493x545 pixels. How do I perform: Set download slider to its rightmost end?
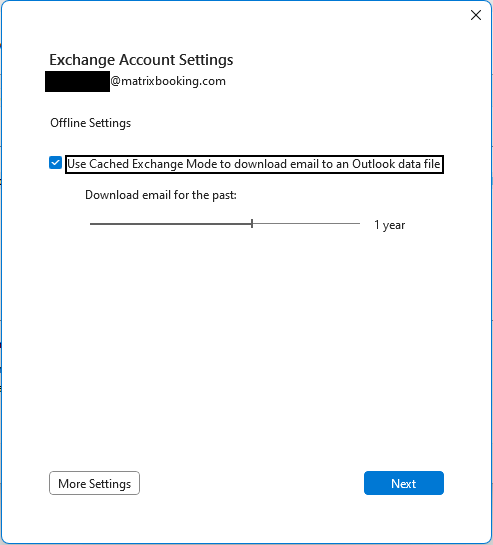(x=359, y=223)
